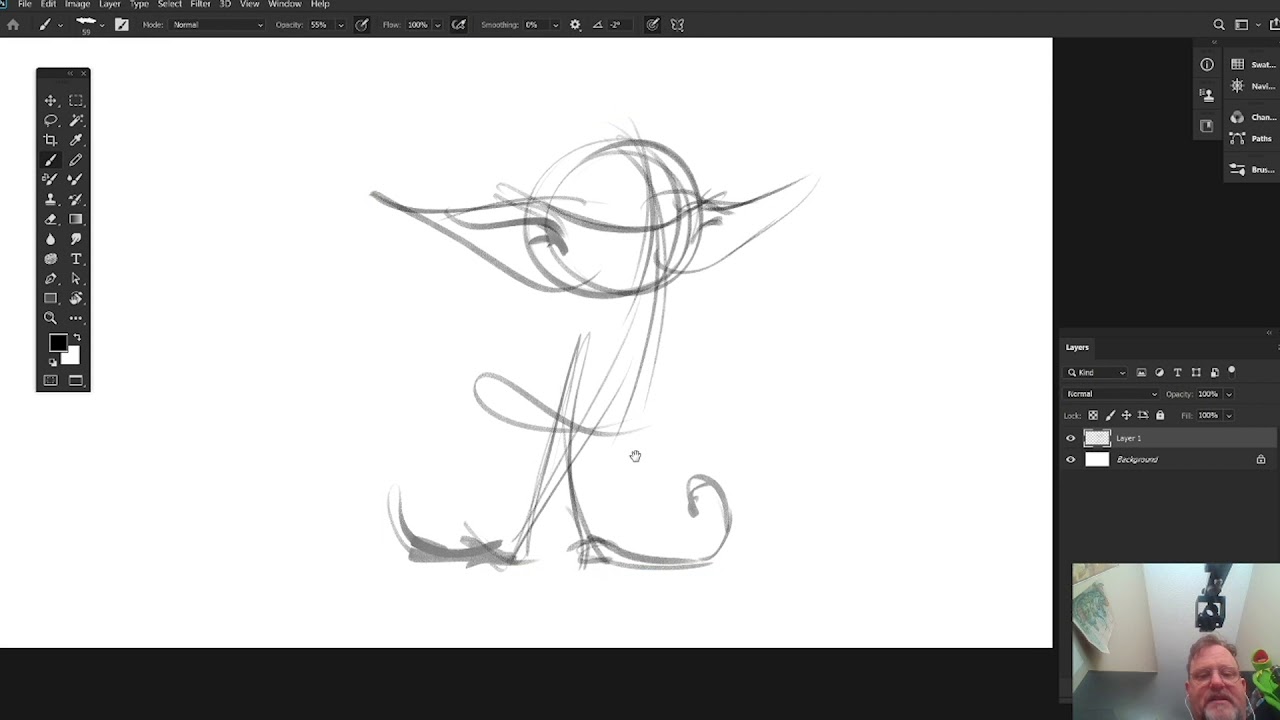Expand the Flow slider dropdown
The height and width of the screenshot is (720, 1280).
(x=437, y=25)
